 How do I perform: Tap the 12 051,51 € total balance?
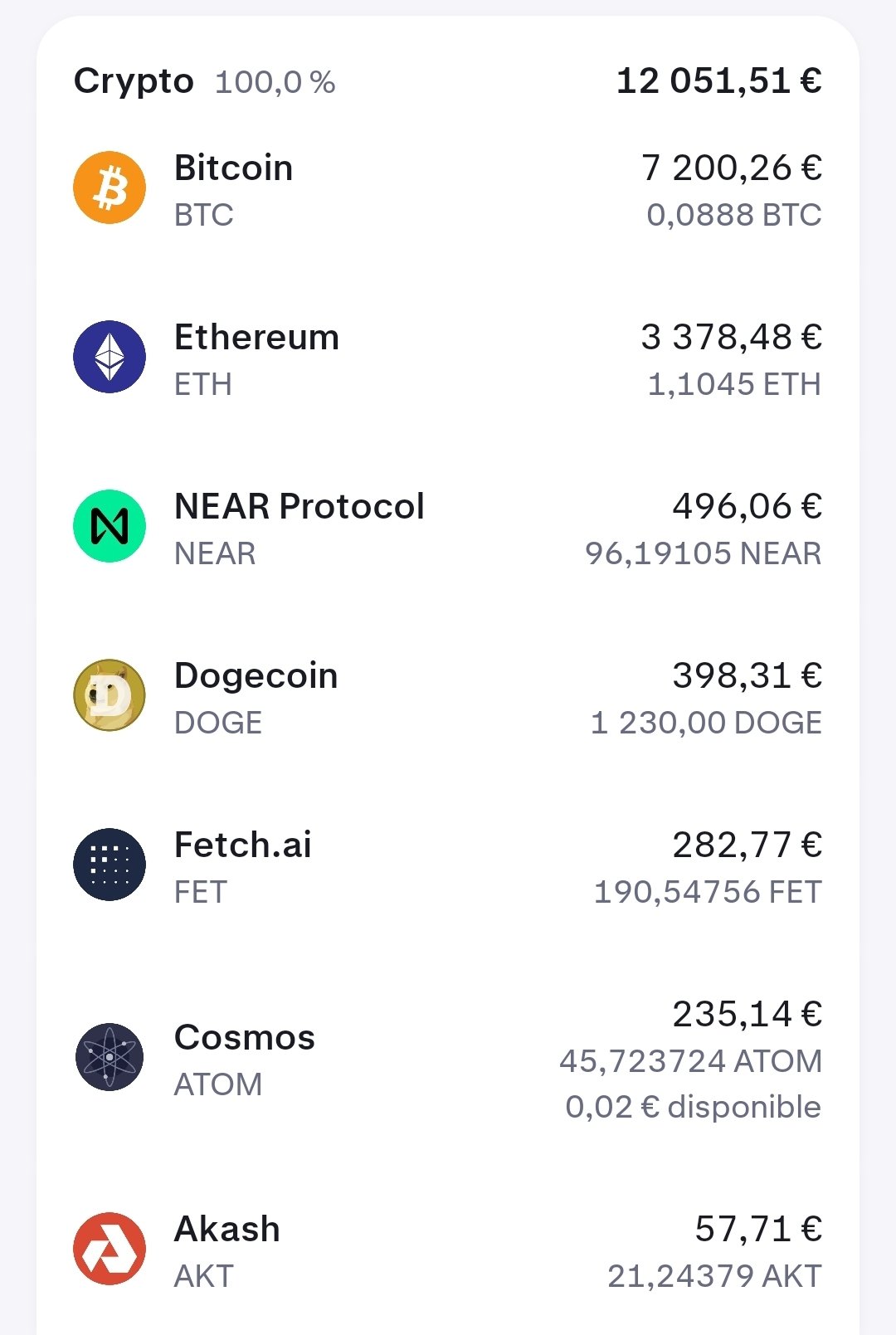click(x=719, y=80)
